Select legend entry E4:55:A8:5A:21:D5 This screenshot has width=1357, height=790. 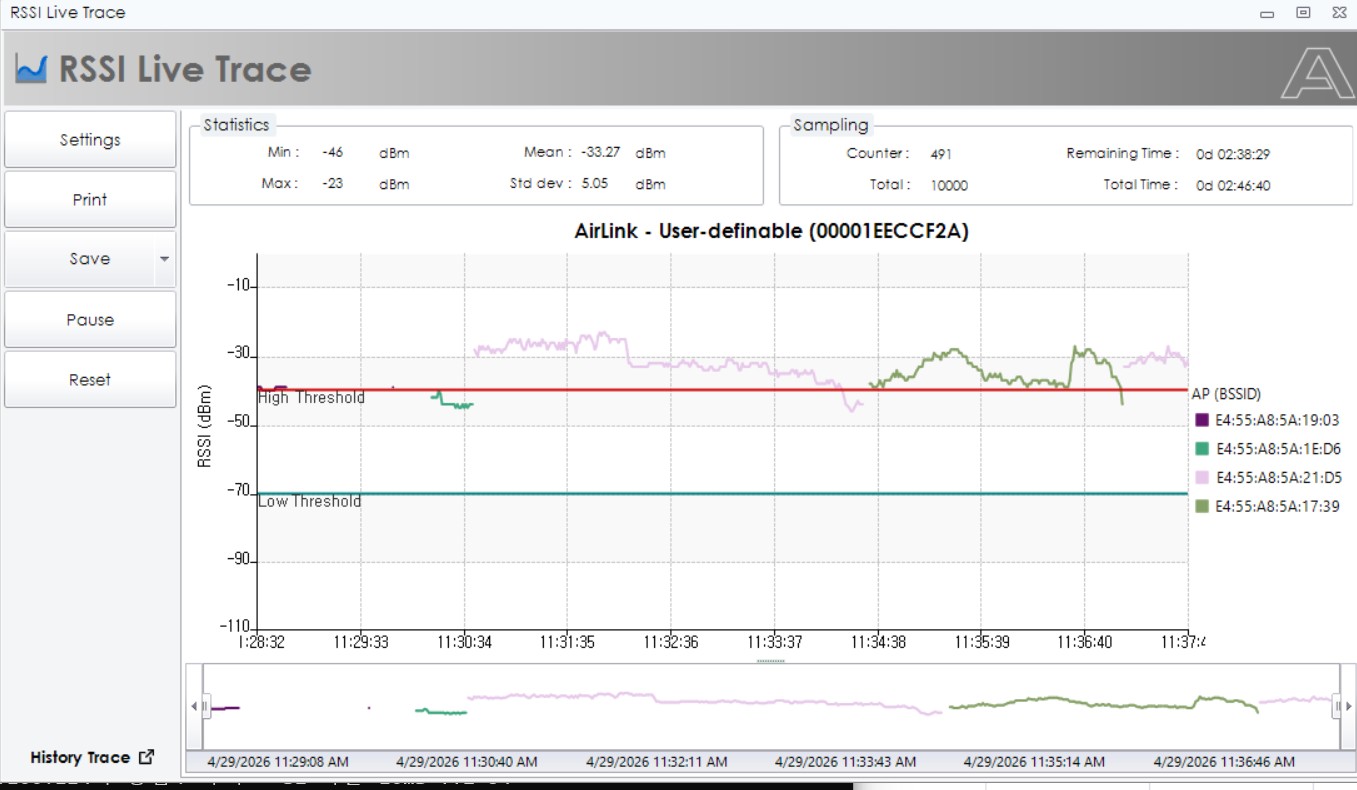[1278, 478]
